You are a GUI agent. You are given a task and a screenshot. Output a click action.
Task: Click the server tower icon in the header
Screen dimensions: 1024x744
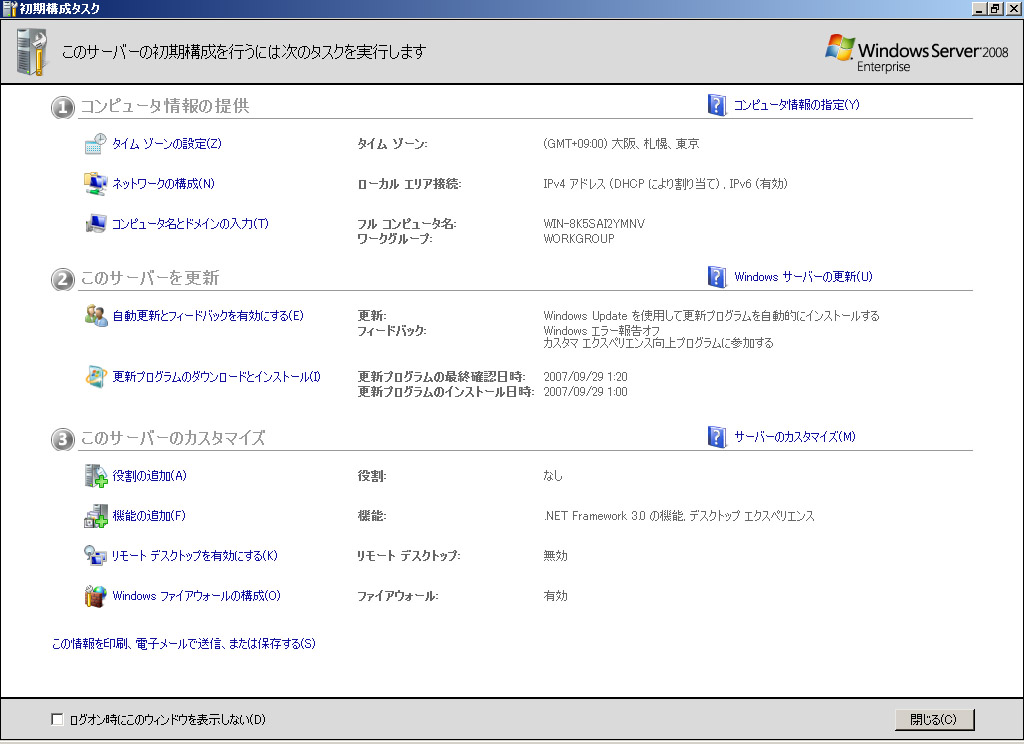click(x=33, y=52)
